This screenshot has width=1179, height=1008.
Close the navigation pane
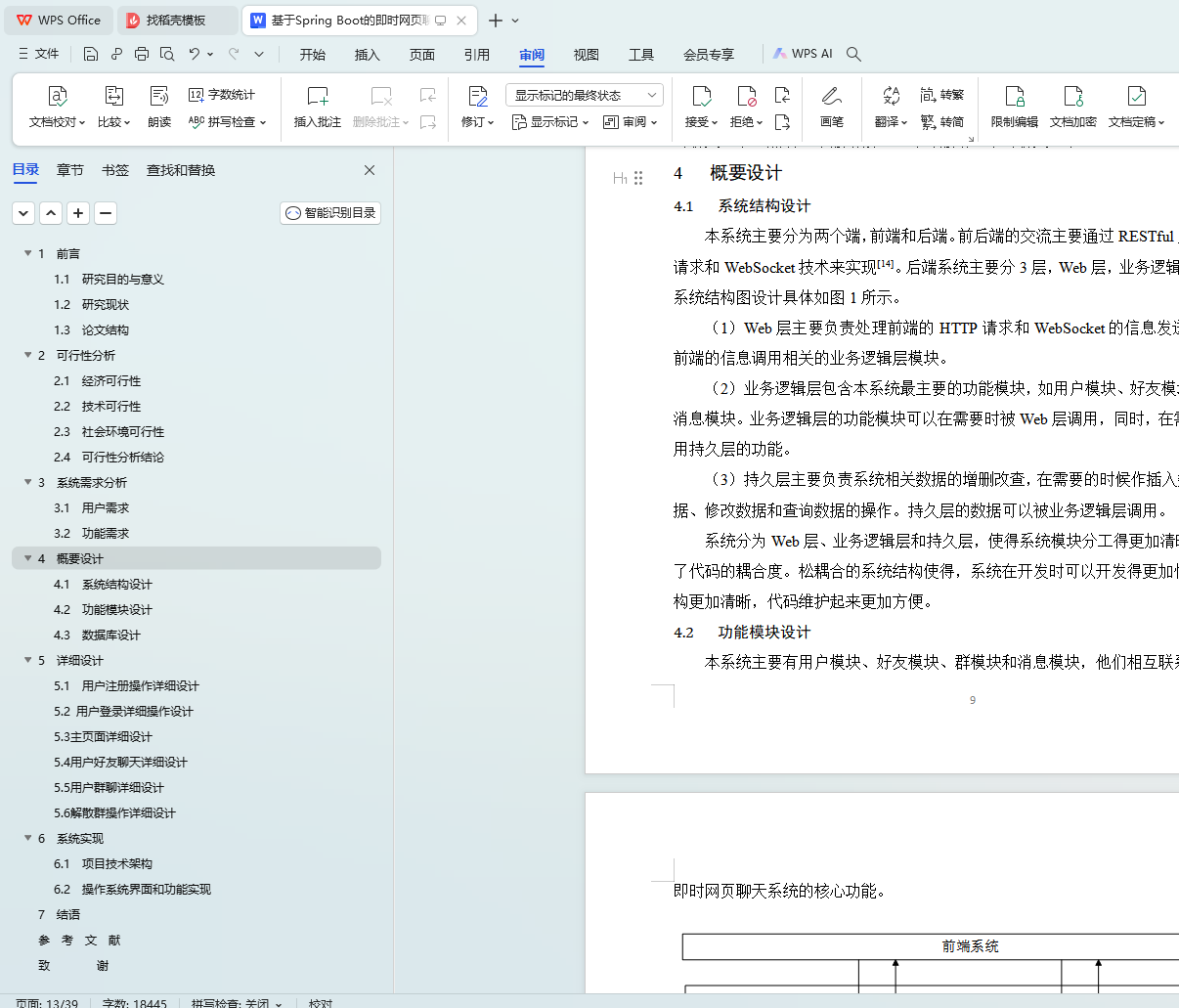tap(370, 170)
